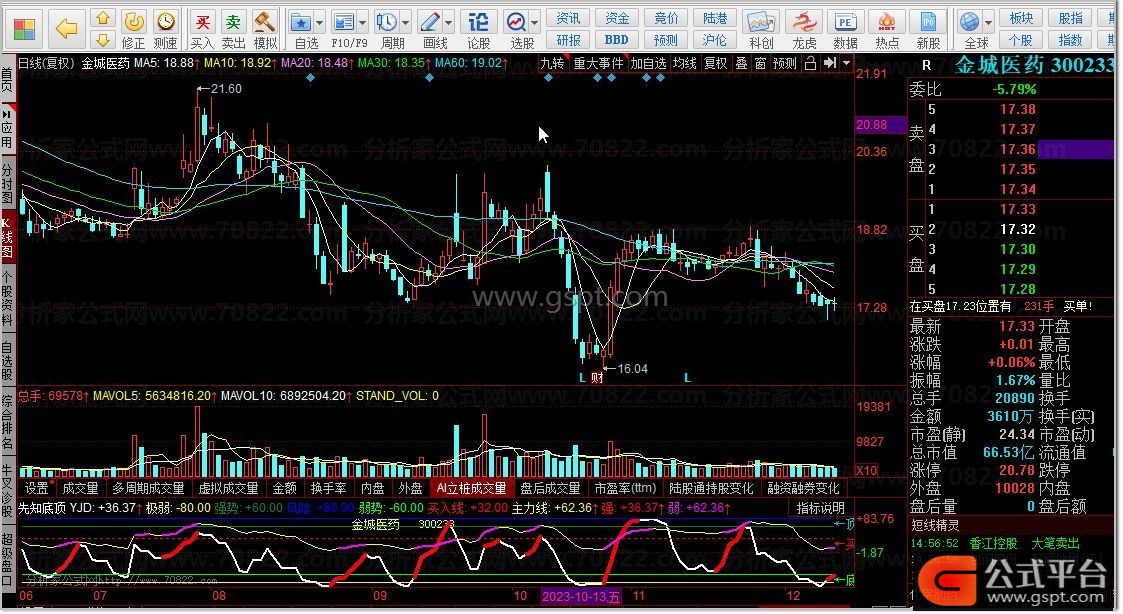Open the chart toolbar's end dropdown arrow

[847, 63]
